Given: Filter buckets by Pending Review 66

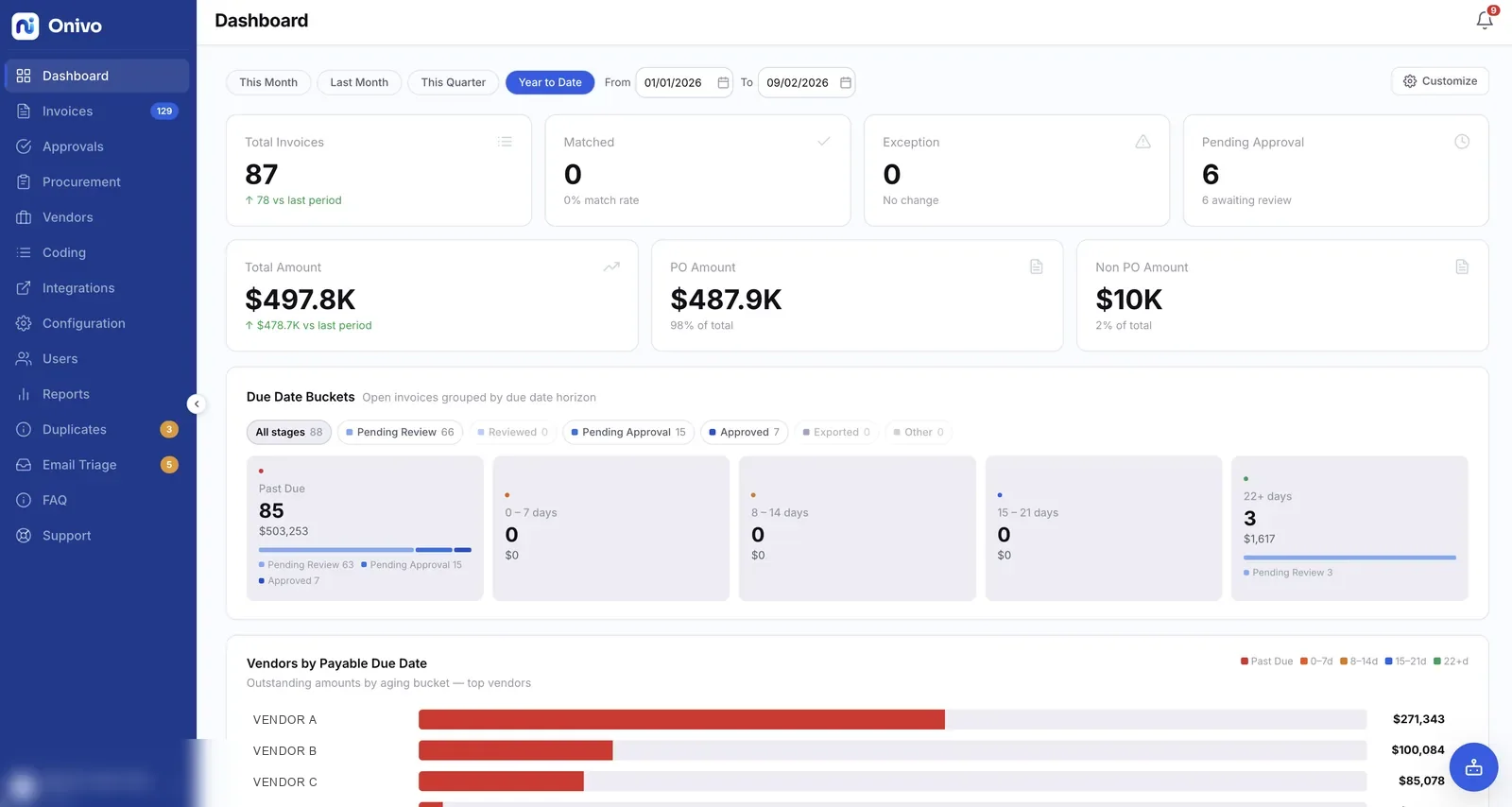Looking at the screenshot, I should pos(400,432).
